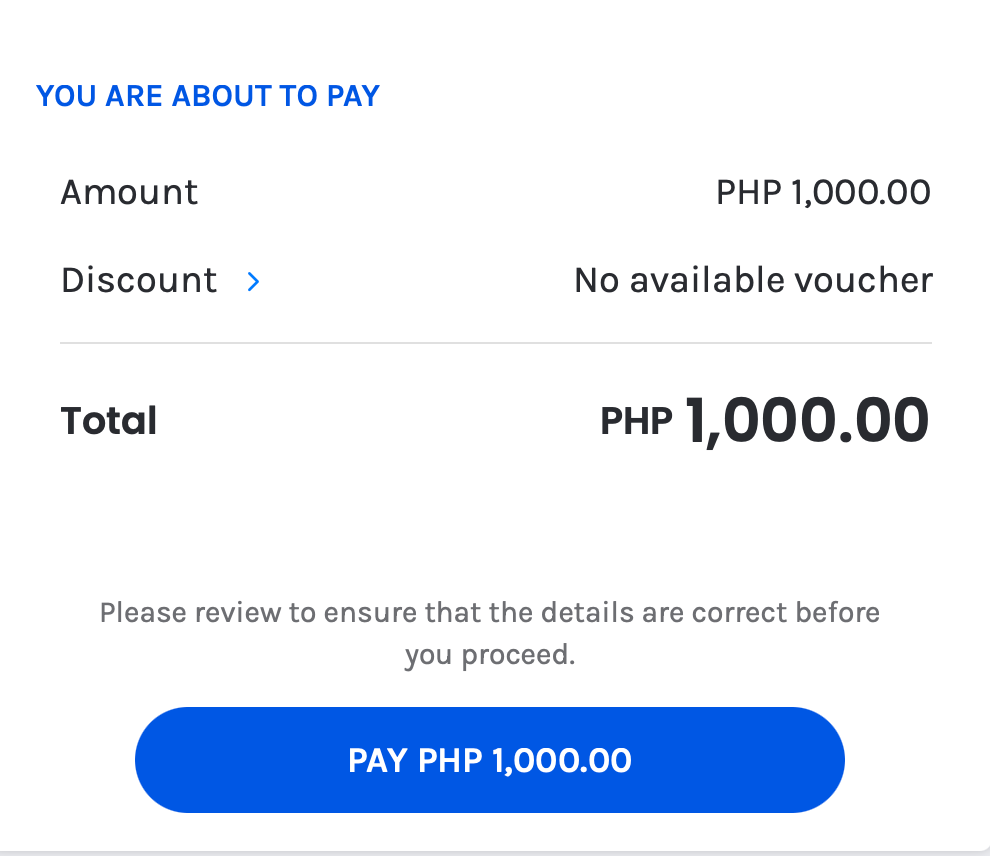Click the blue PAY PHP 1,000.00 button
The width and height of the screenshot is (990, 856).
point(490,760)
